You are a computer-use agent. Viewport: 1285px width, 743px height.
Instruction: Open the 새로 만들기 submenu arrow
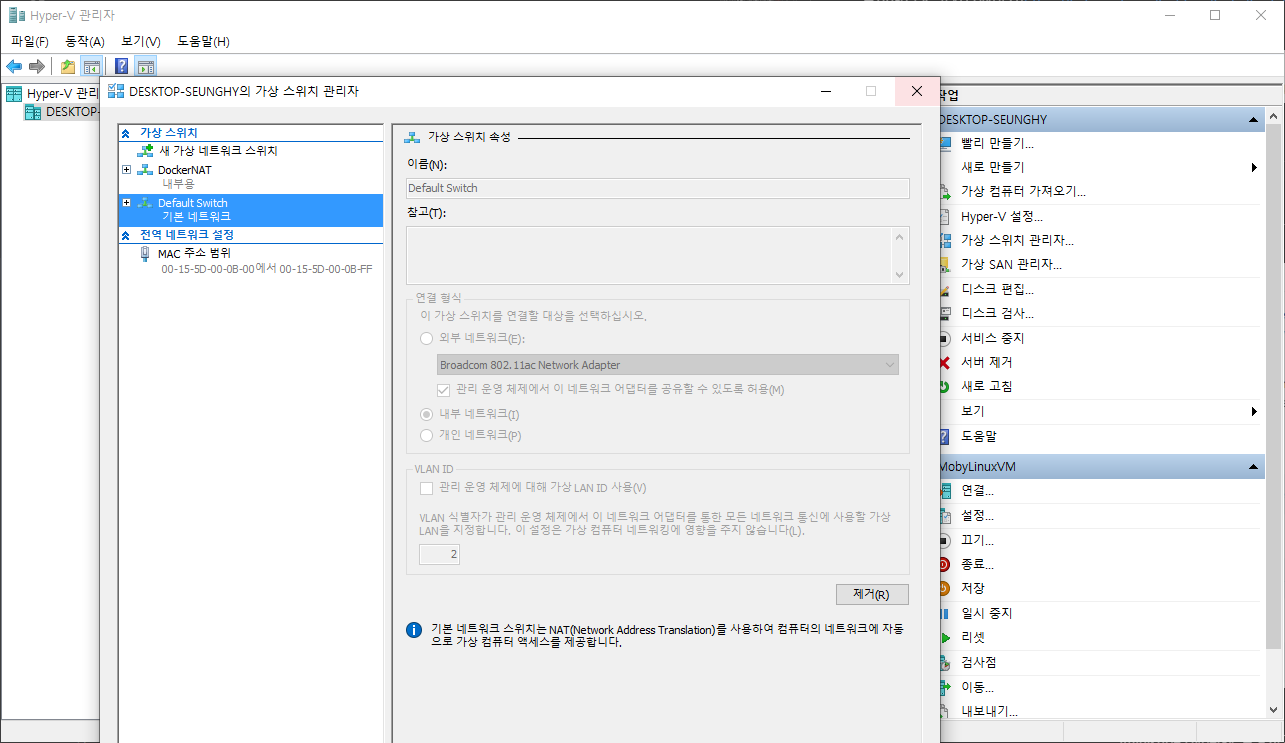coord(1254,168)
